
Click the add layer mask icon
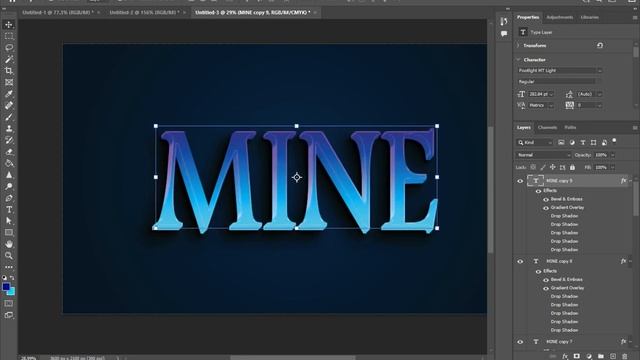click(577, 356)
